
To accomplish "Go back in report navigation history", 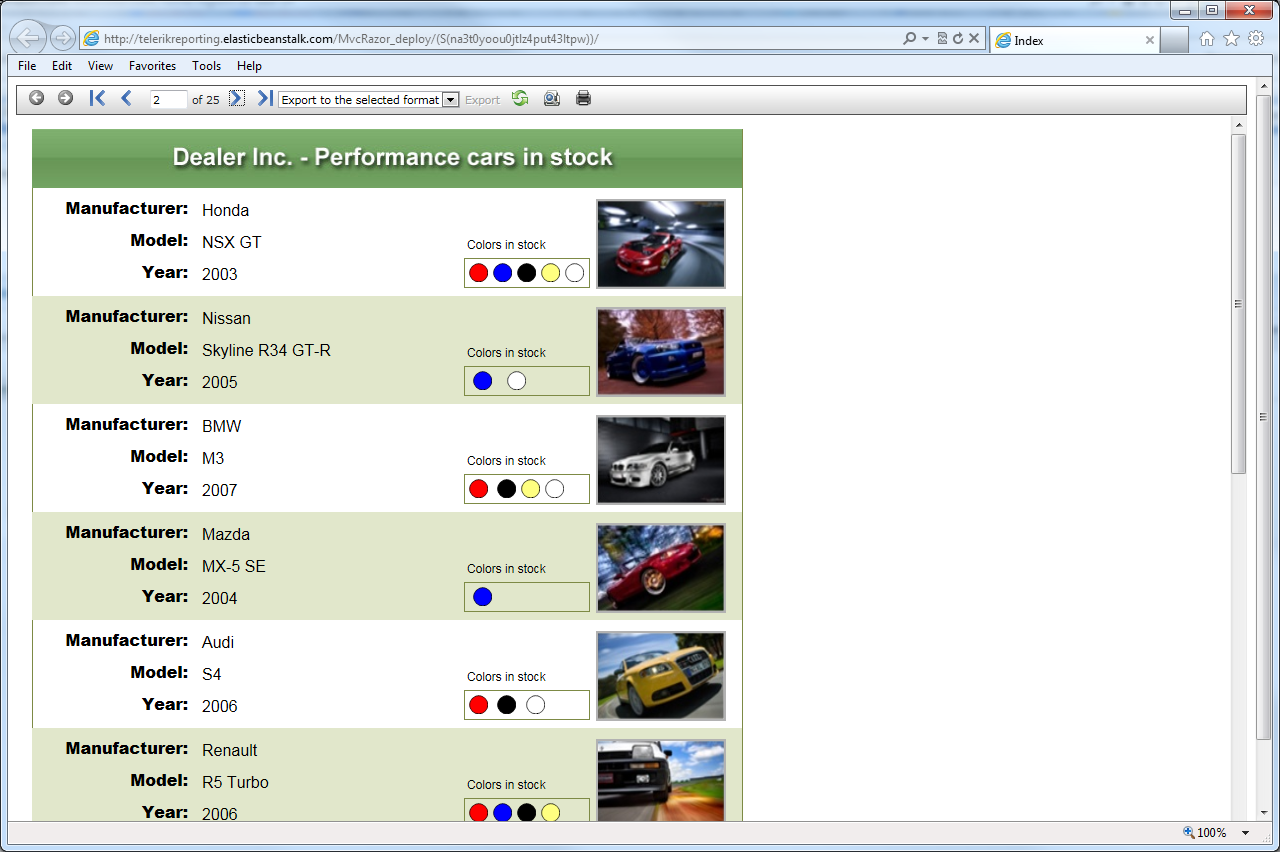I will [37, 98].
